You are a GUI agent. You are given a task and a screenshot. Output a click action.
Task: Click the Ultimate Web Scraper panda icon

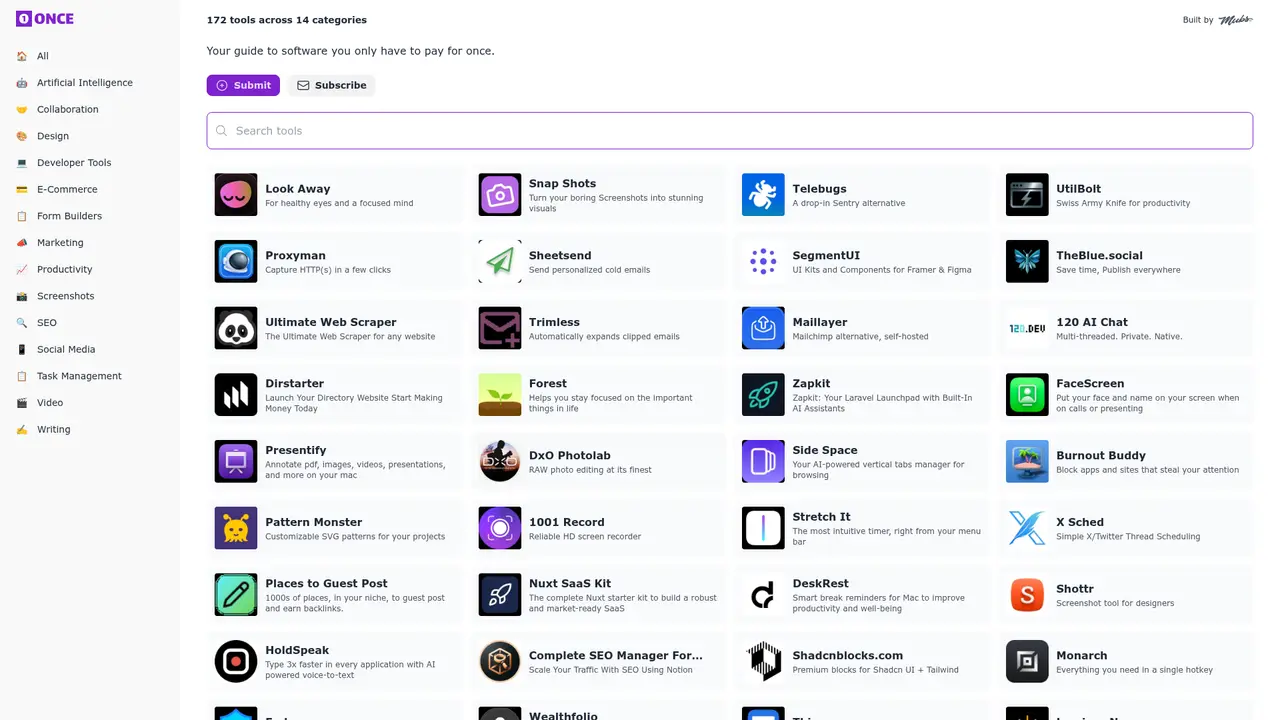236,328
